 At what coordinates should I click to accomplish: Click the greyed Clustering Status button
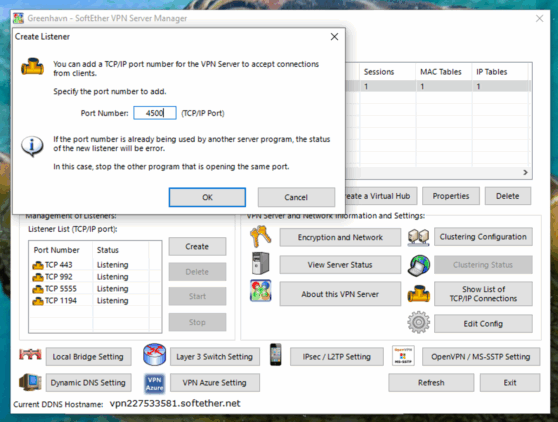point(483,265)
